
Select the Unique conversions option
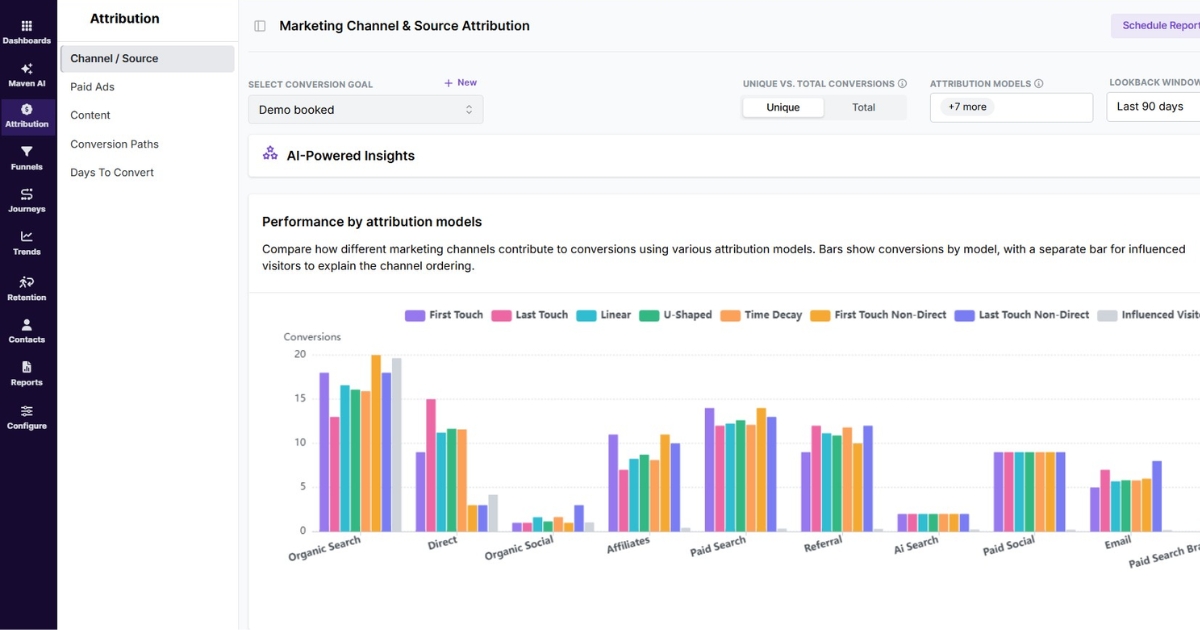pos(783,108)
